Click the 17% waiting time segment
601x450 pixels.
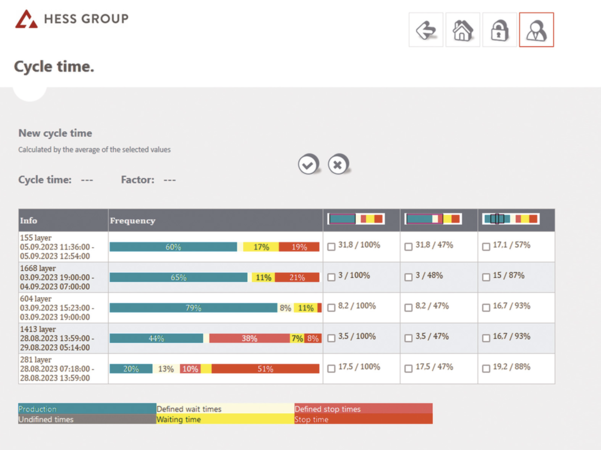[261, 247]
